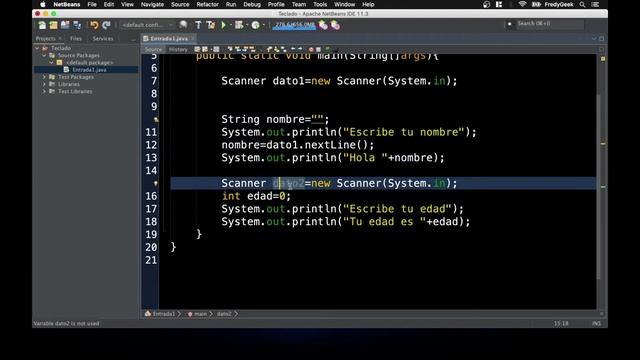Switch to the History view button
This screenshot has width=640, height=360.
178,49
